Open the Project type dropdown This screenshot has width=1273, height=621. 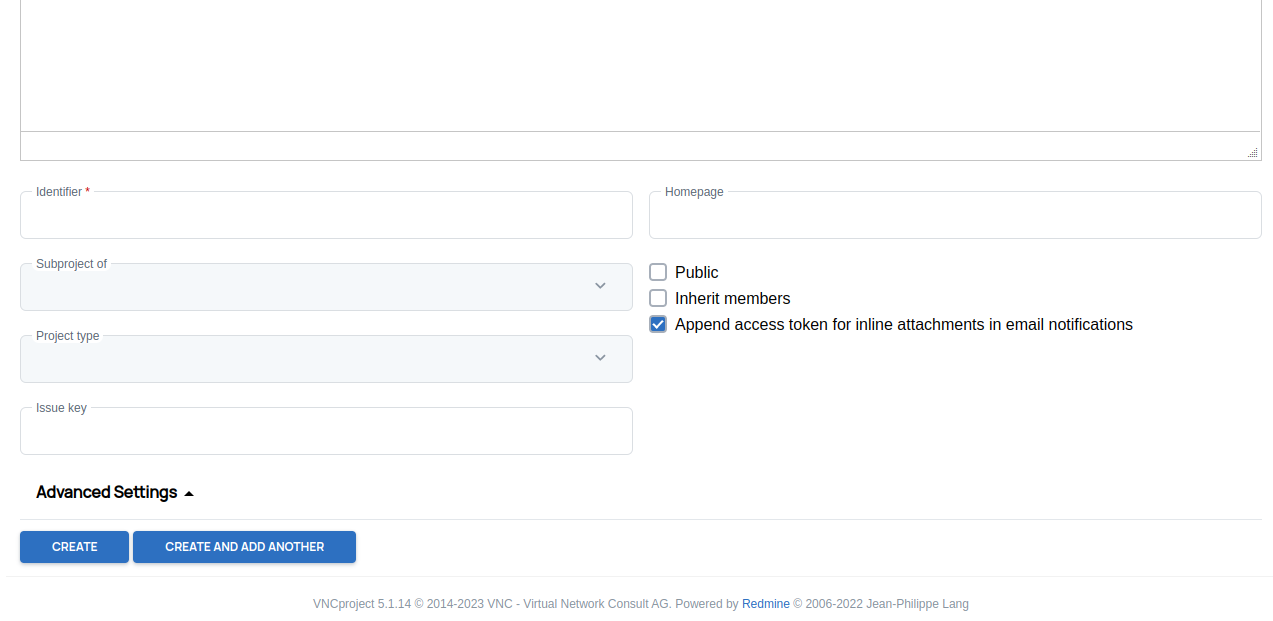[x=310, y=360]
